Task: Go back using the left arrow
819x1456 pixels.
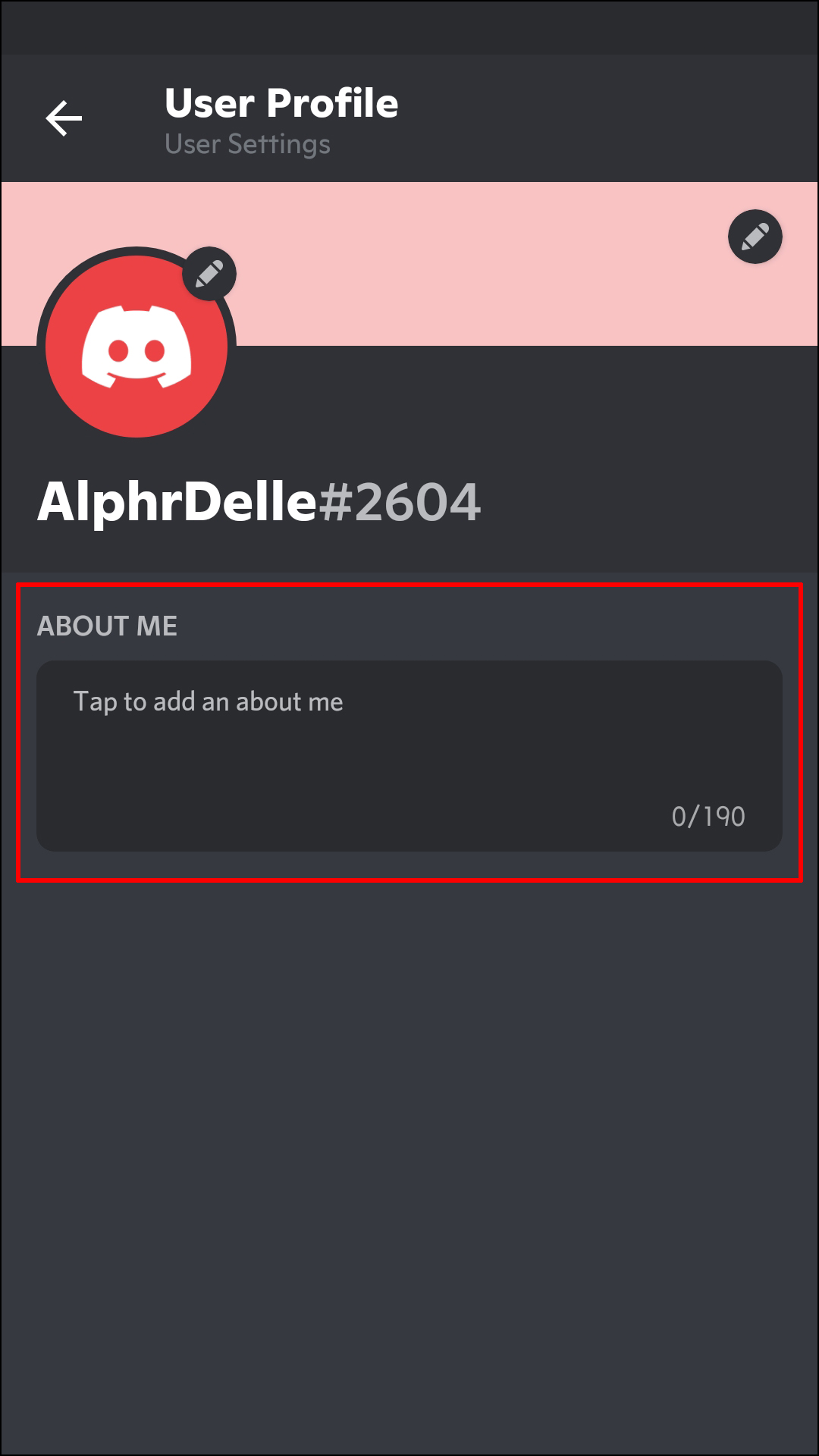Action: coord(64,118)
